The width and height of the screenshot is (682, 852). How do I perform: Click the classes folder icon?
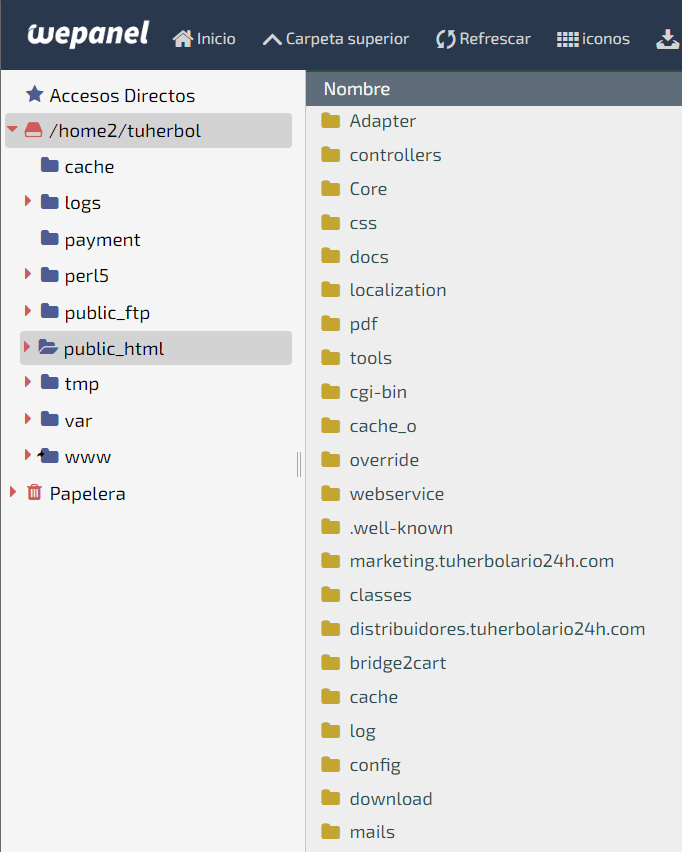pyautogui.click(x=330, y=595)
